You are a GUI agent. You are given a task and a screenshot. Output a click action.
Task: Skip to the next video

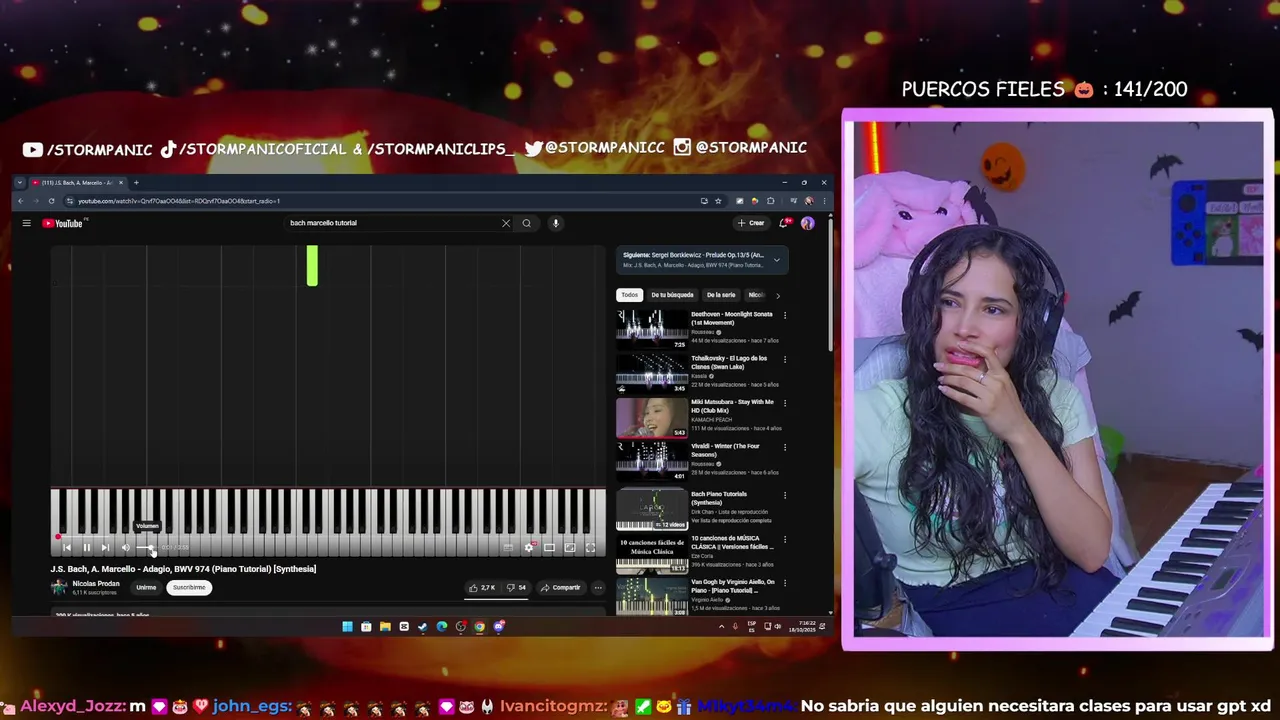(x=105, y=547)
